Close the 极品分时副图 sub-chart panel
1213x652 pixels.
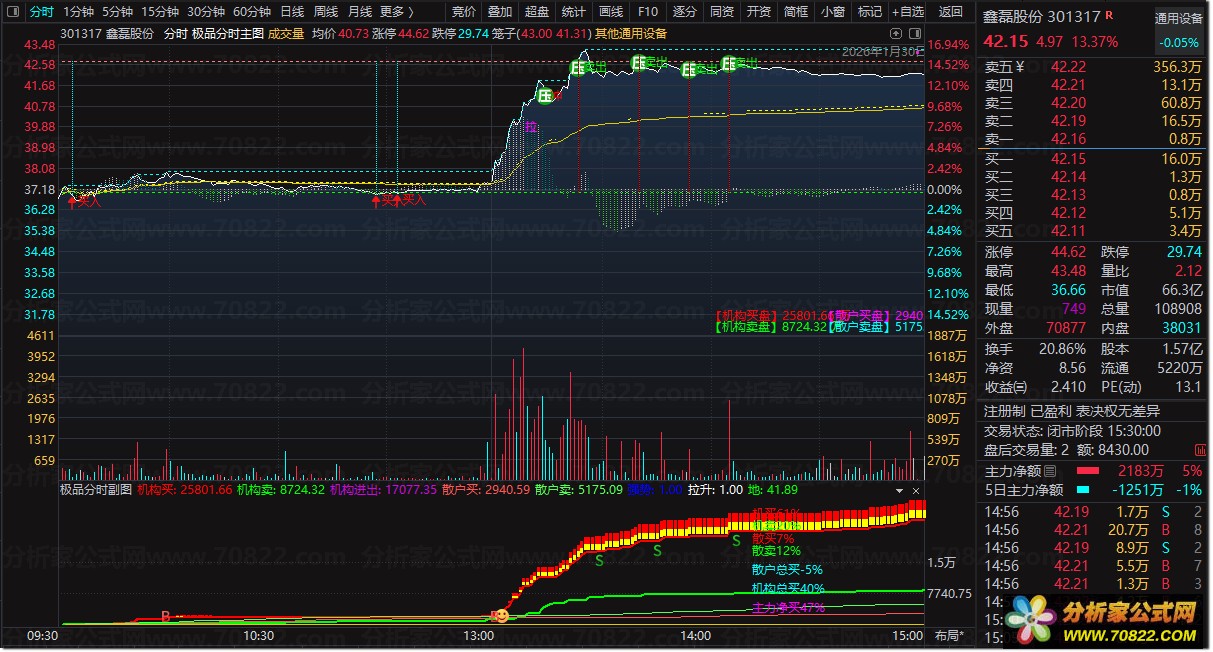tap(915, 491)
